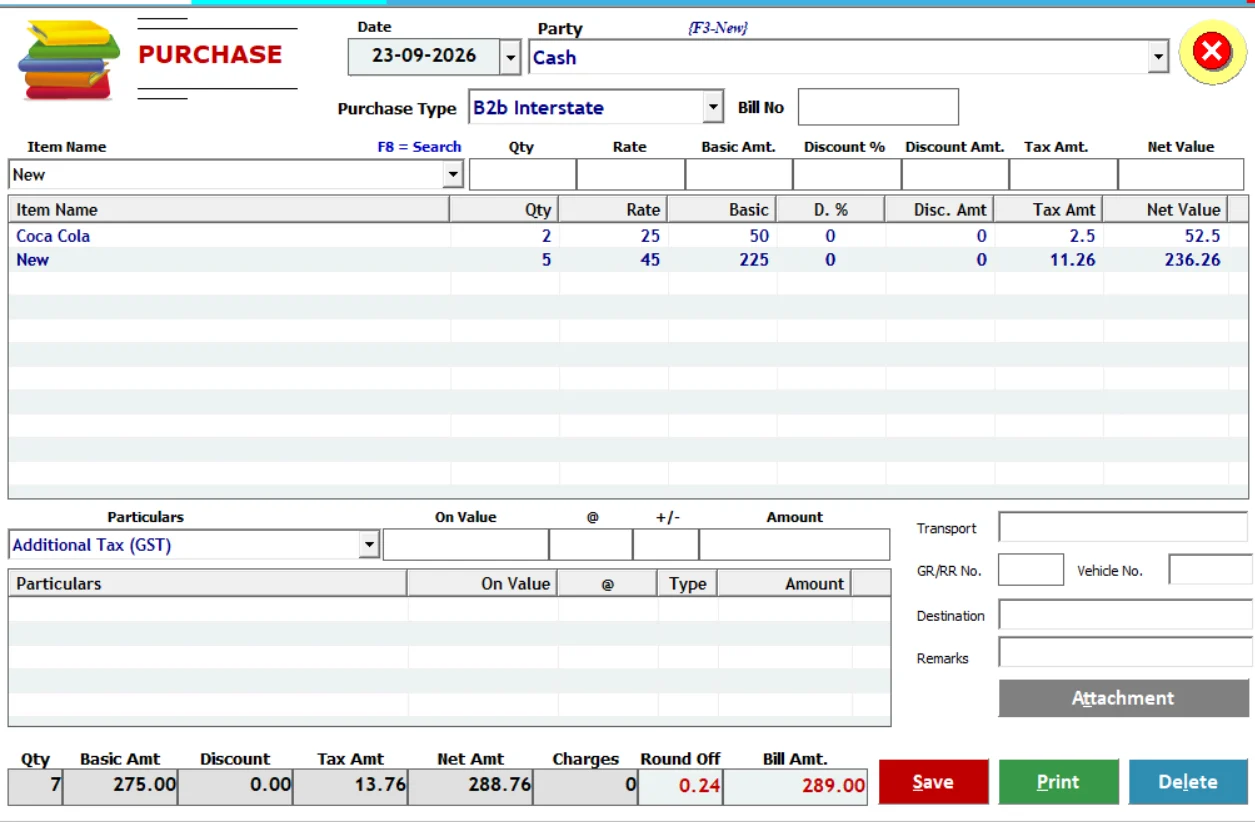Screen dimensions: 1255x822
Task: Click the Basic Amt. entry field
Action: 738,174
